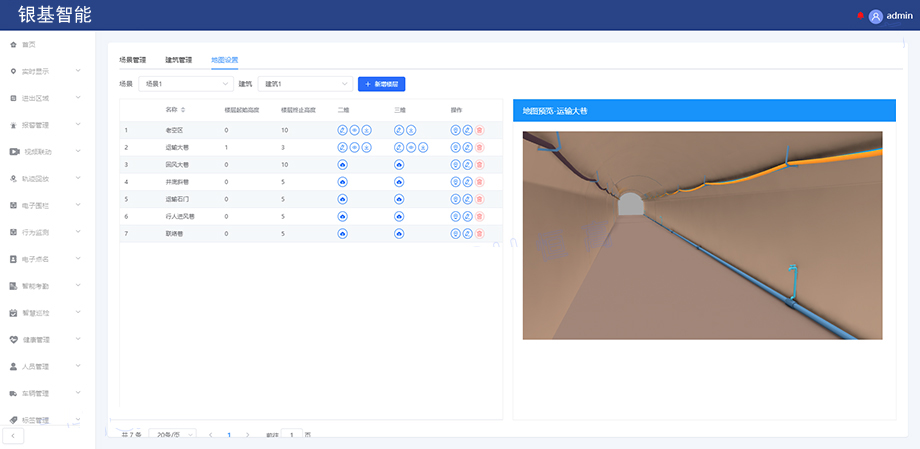Screen dimensions: 920x449
Task: Click the red delete icon for 行人进风巷
Action: pos(479,216)
